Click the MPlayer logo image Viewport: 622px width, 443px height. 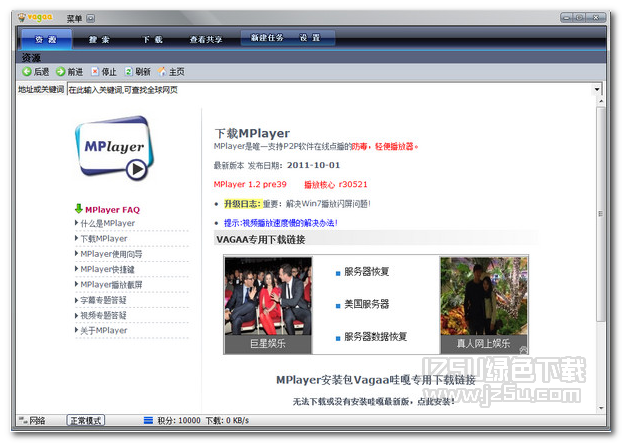(x=114, y=148)
